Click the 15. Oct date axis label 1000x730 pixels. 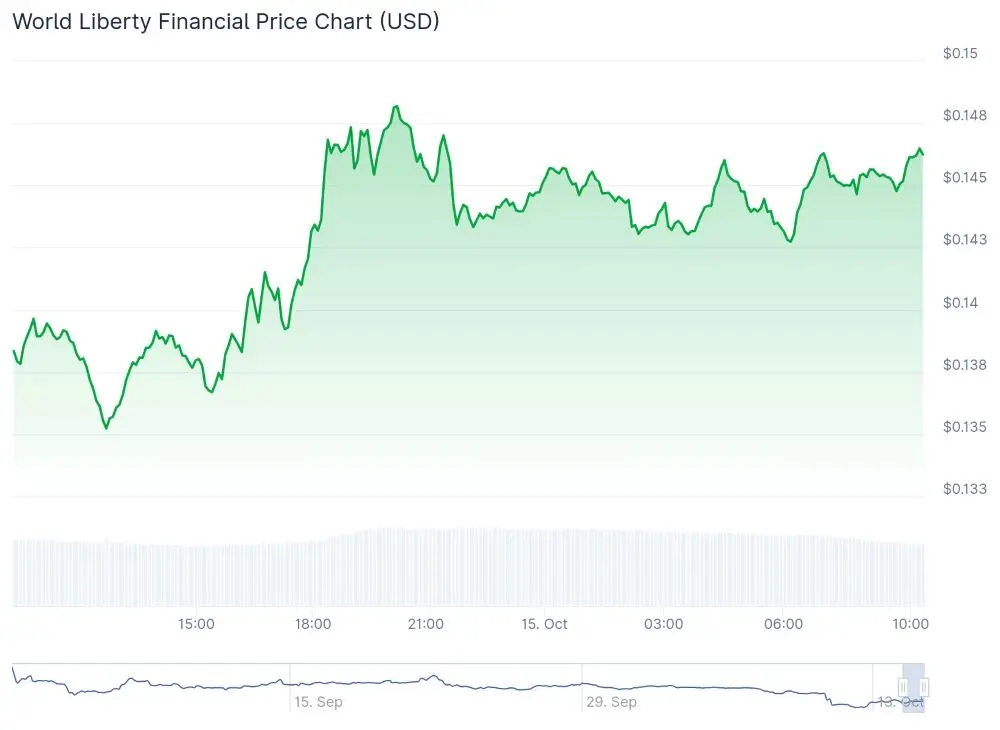544,624
